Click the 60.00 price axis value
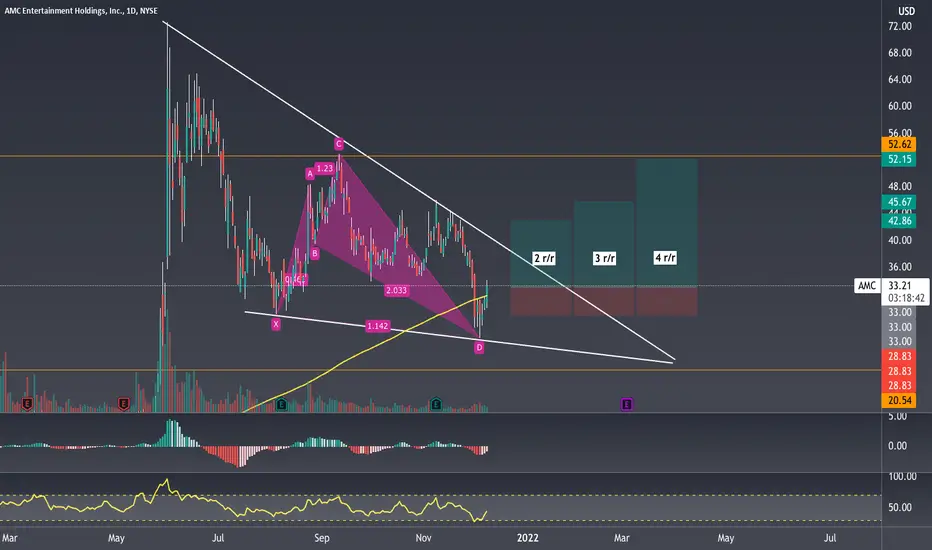Screen dimensions: 932x550 900,106
